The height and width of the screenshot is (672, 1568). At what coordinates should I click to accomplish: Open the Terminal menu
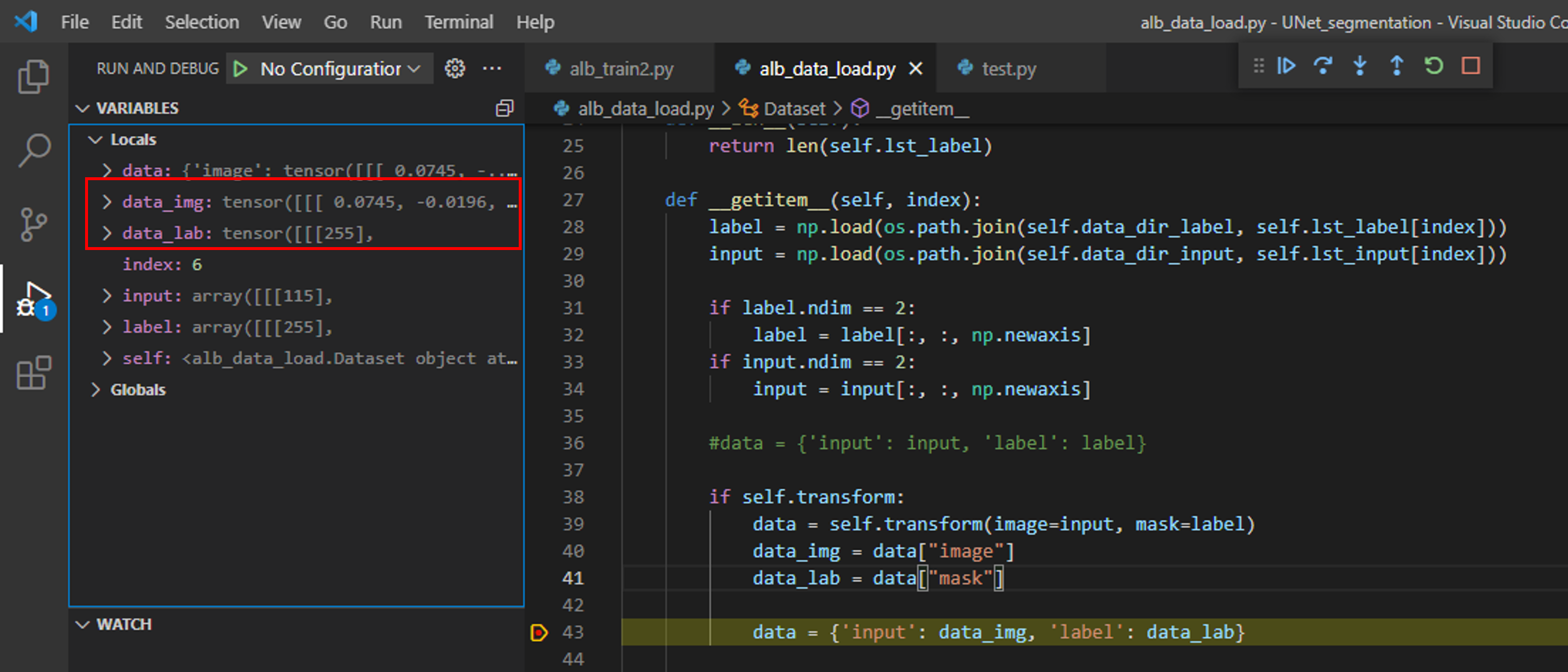(x=458, y=22)
